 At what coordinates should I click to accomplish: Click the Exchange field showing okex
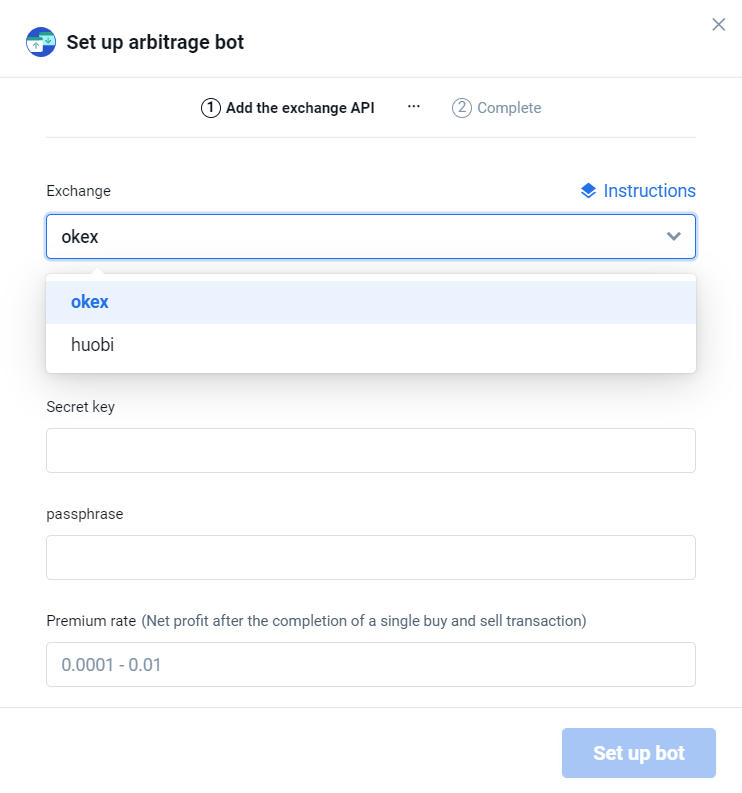(x=350, y=237)
